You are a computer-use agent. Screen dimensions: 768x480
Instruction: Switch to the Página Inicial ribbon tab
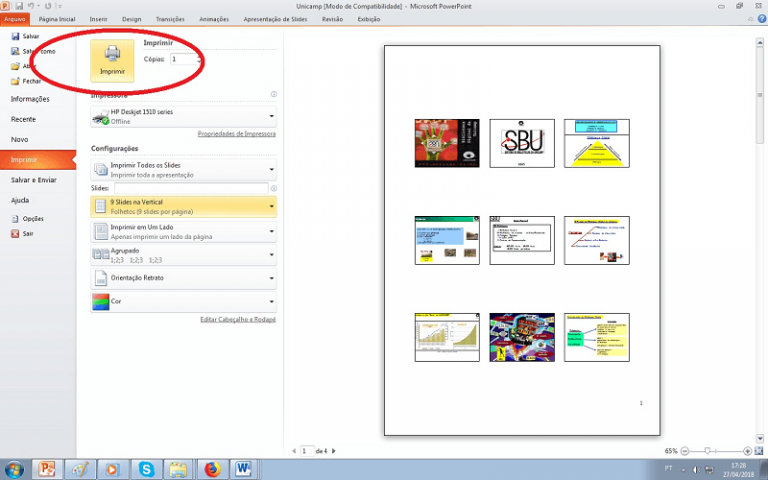(58, 18)
